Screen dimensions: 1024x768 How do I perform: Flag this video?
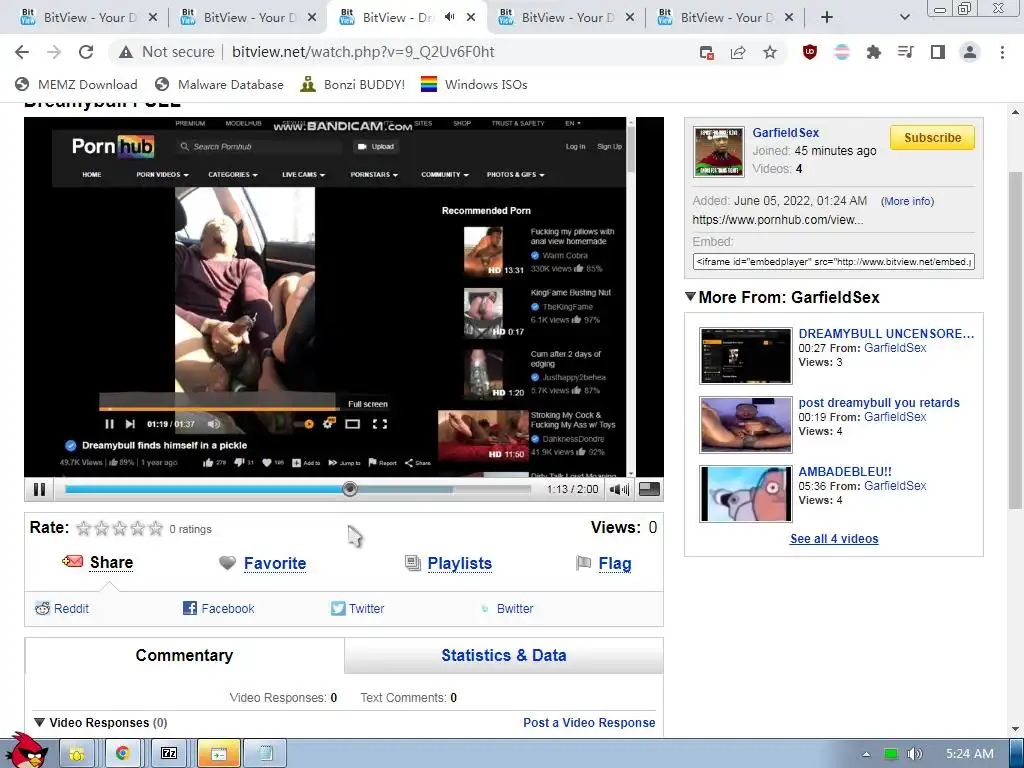[615, 563]
